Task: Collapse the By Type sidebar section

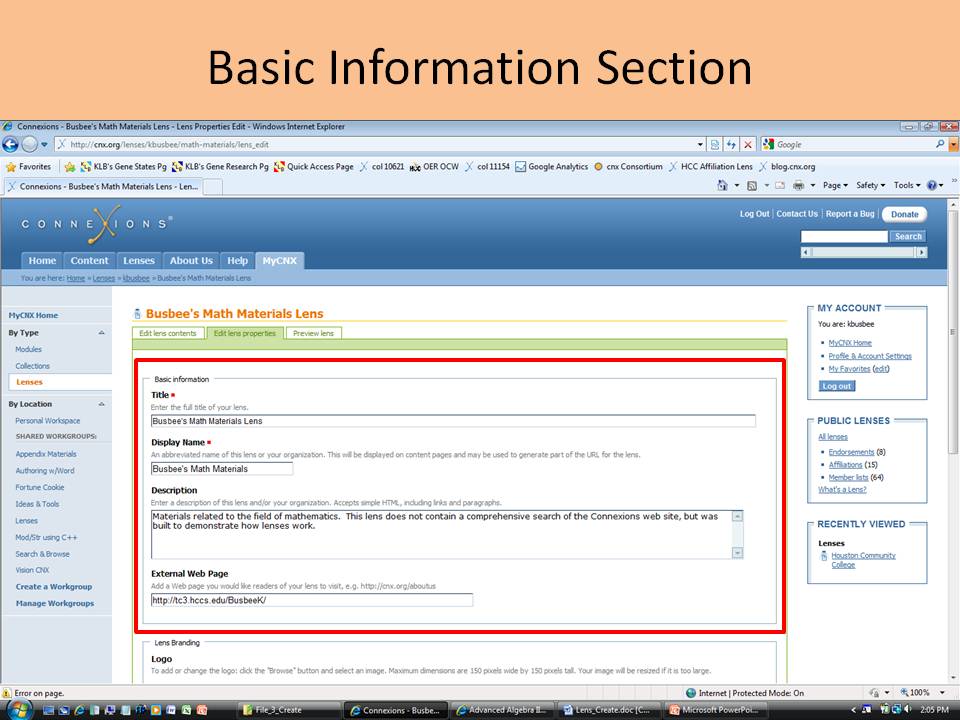Action: tap(101, 333)
